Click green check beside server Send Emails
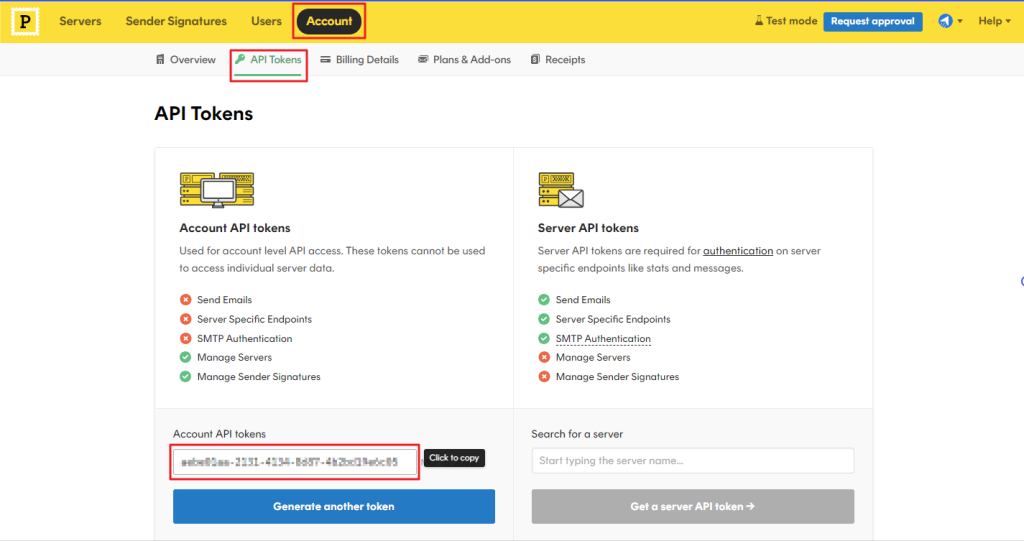1024x541 pixels. (x=544, y=300)
